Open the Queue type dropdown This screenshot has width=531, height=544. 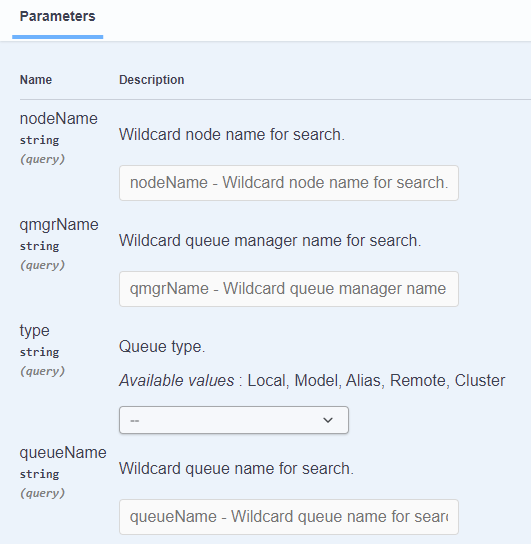234,420
